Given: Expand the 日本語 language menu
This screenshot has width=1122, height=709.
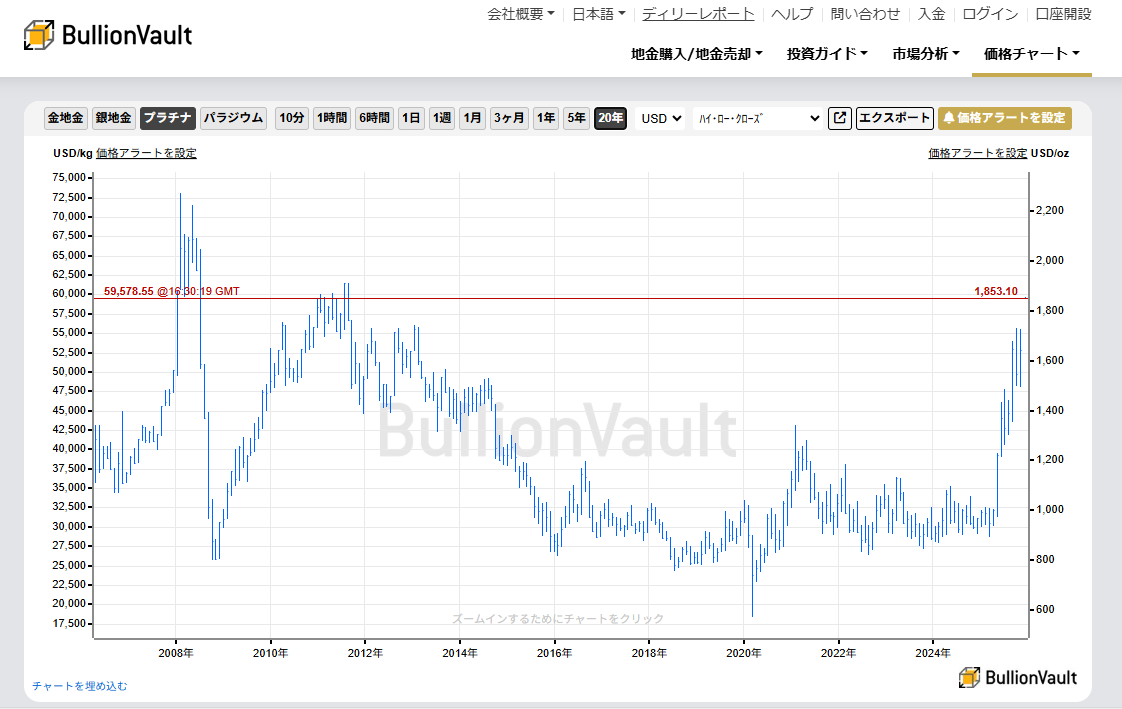Looking at the screenshot, I should click(x=598, y=14).
